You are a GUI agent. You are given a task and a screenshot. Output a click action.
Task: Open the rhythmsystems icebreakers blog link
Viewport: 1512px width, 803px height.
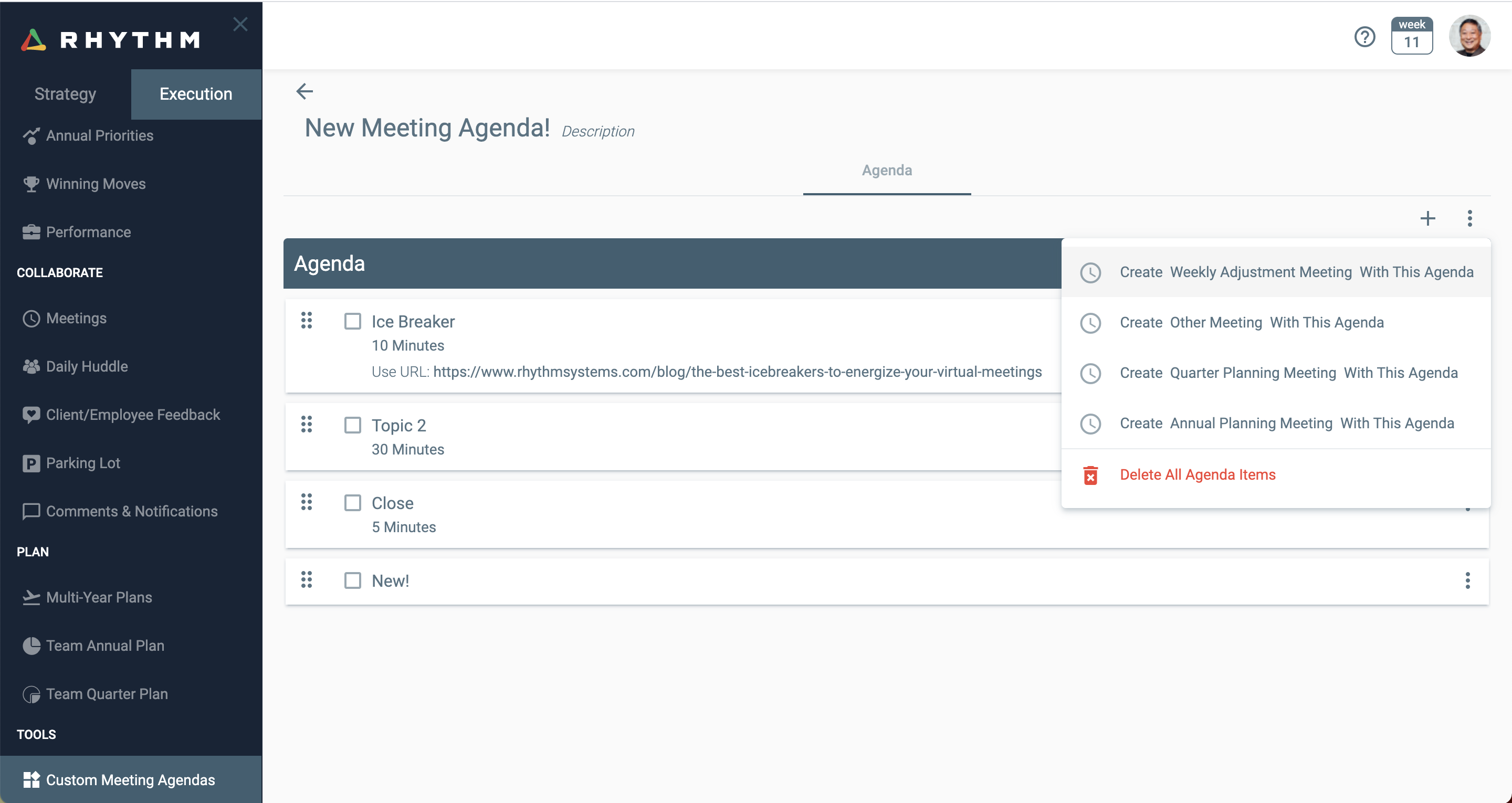pos(737,372)
